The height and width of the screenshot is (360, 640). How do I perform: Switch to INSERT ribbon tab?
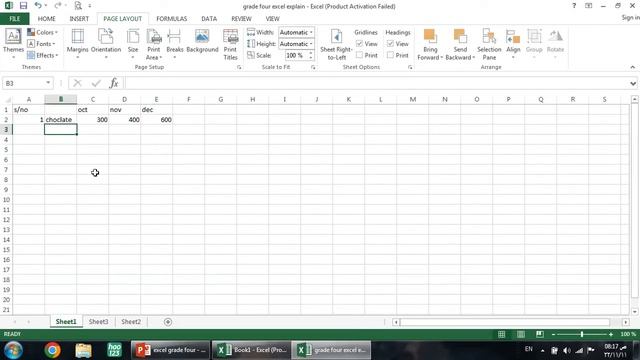click(79, 19)
